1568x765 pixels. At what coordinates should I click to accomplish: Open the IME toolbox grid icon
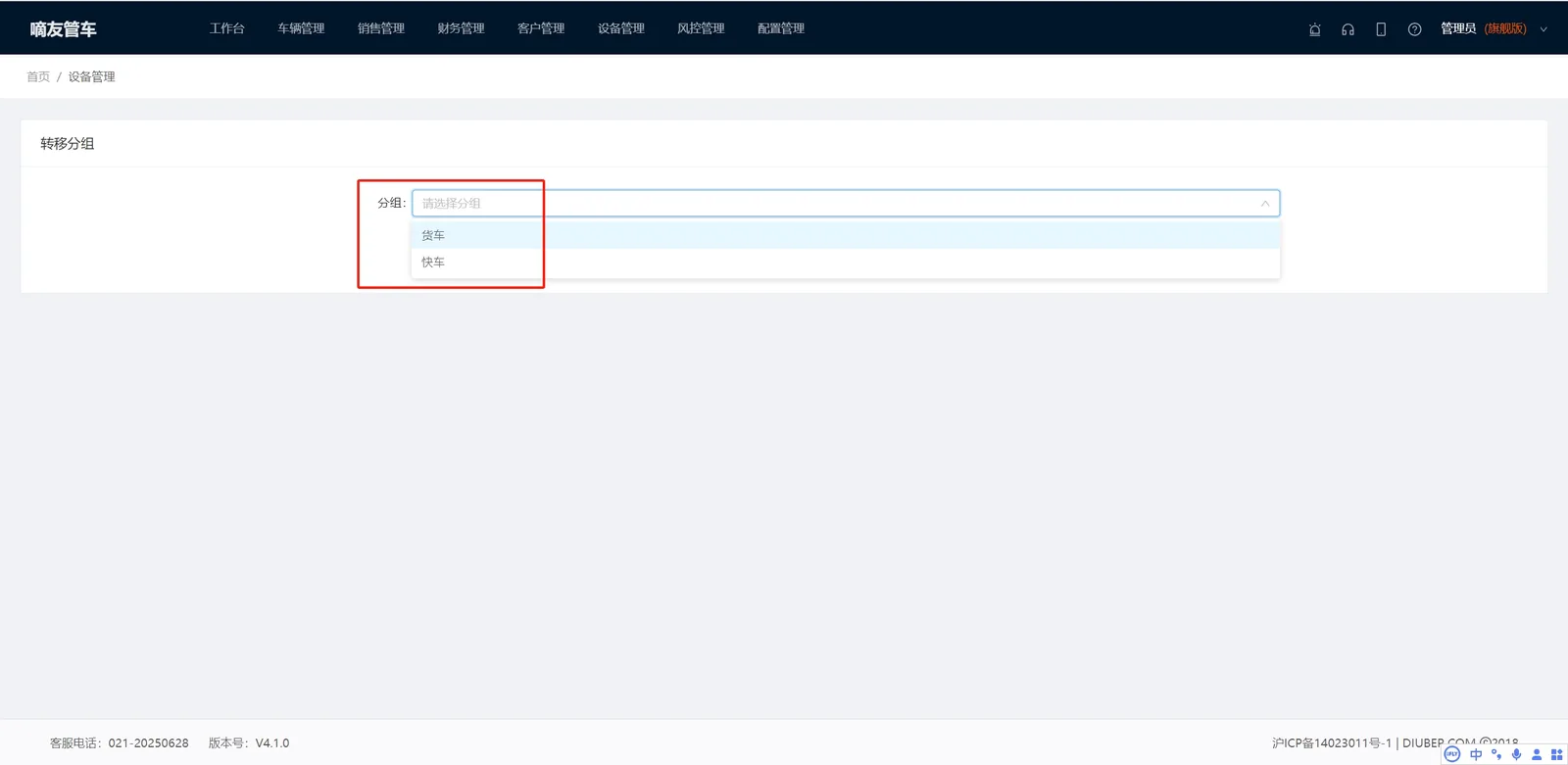point(1556,754)
